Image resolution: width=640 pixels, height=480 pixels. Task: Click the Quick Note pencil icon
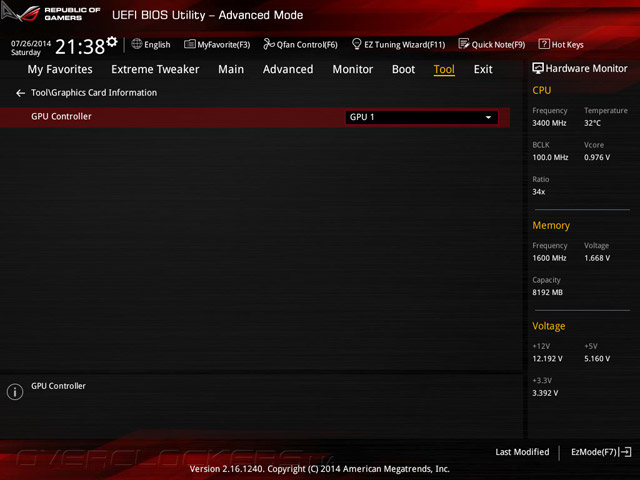pos(464,44)
